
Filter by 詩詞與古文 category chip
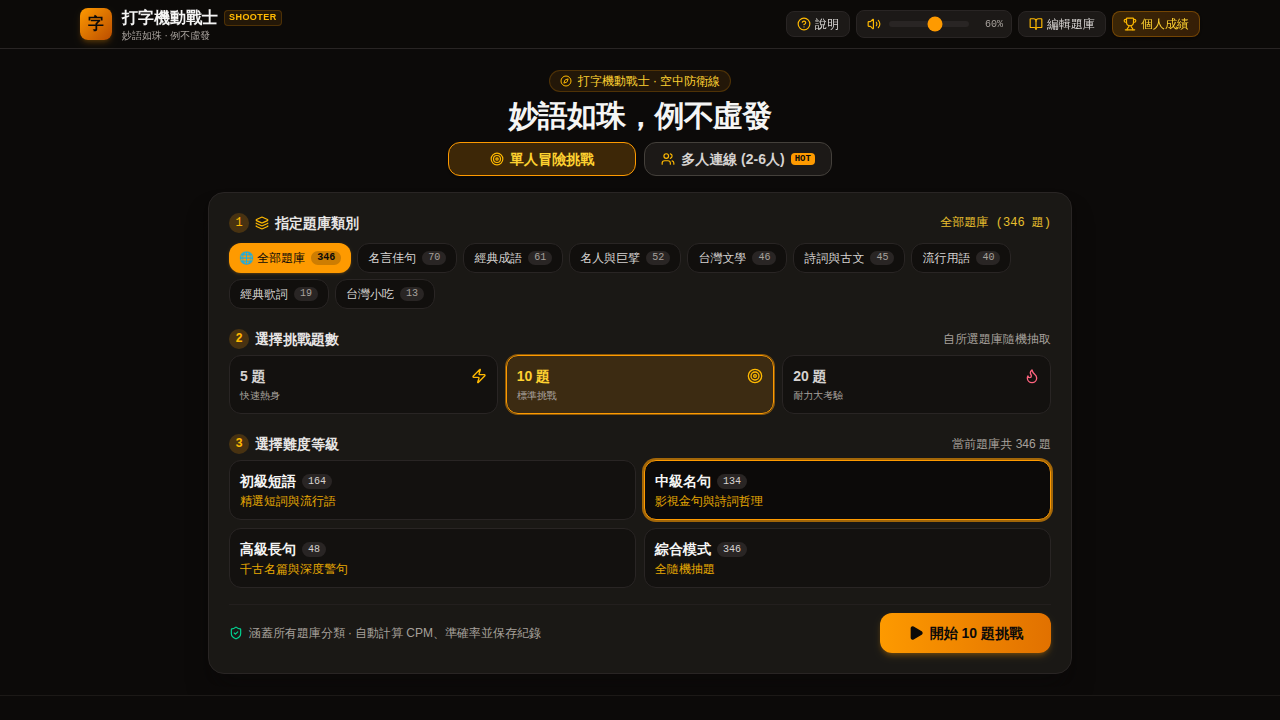pyautogui.click(x=849, y=258)
